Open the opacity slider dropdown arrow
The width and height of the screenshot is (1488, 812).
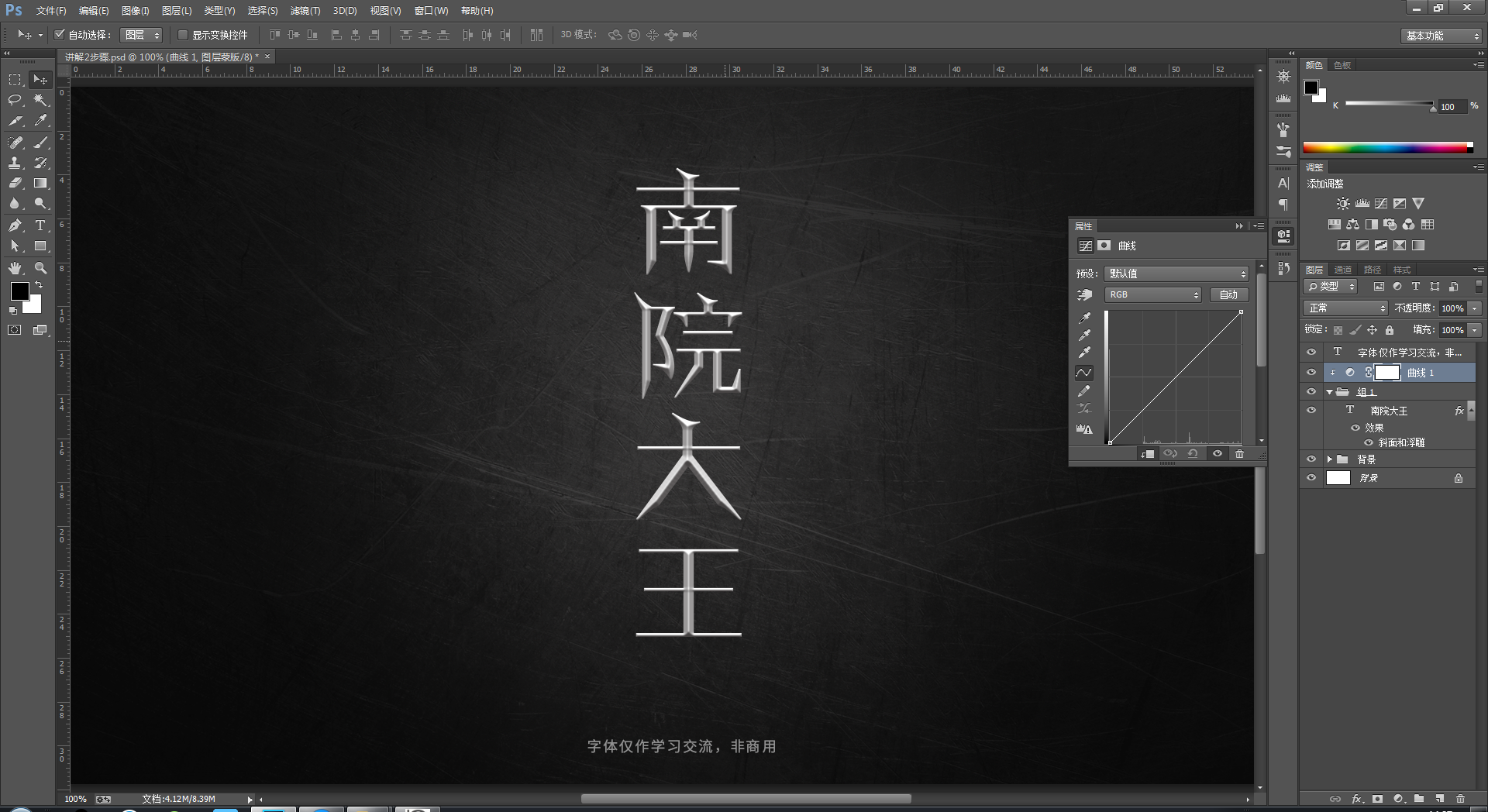coord(1475,308)
